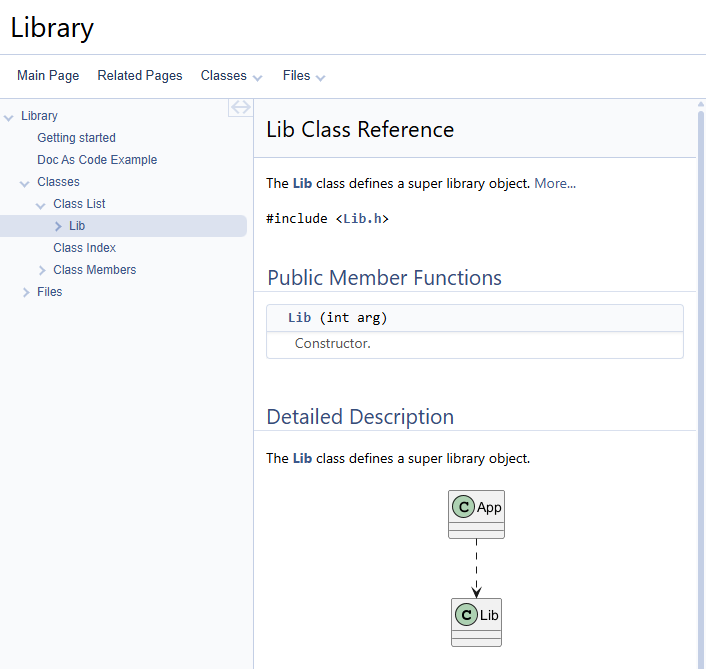Expand the Lib tree node arrow
Screen dimensions: 706x669
point(58,226)
